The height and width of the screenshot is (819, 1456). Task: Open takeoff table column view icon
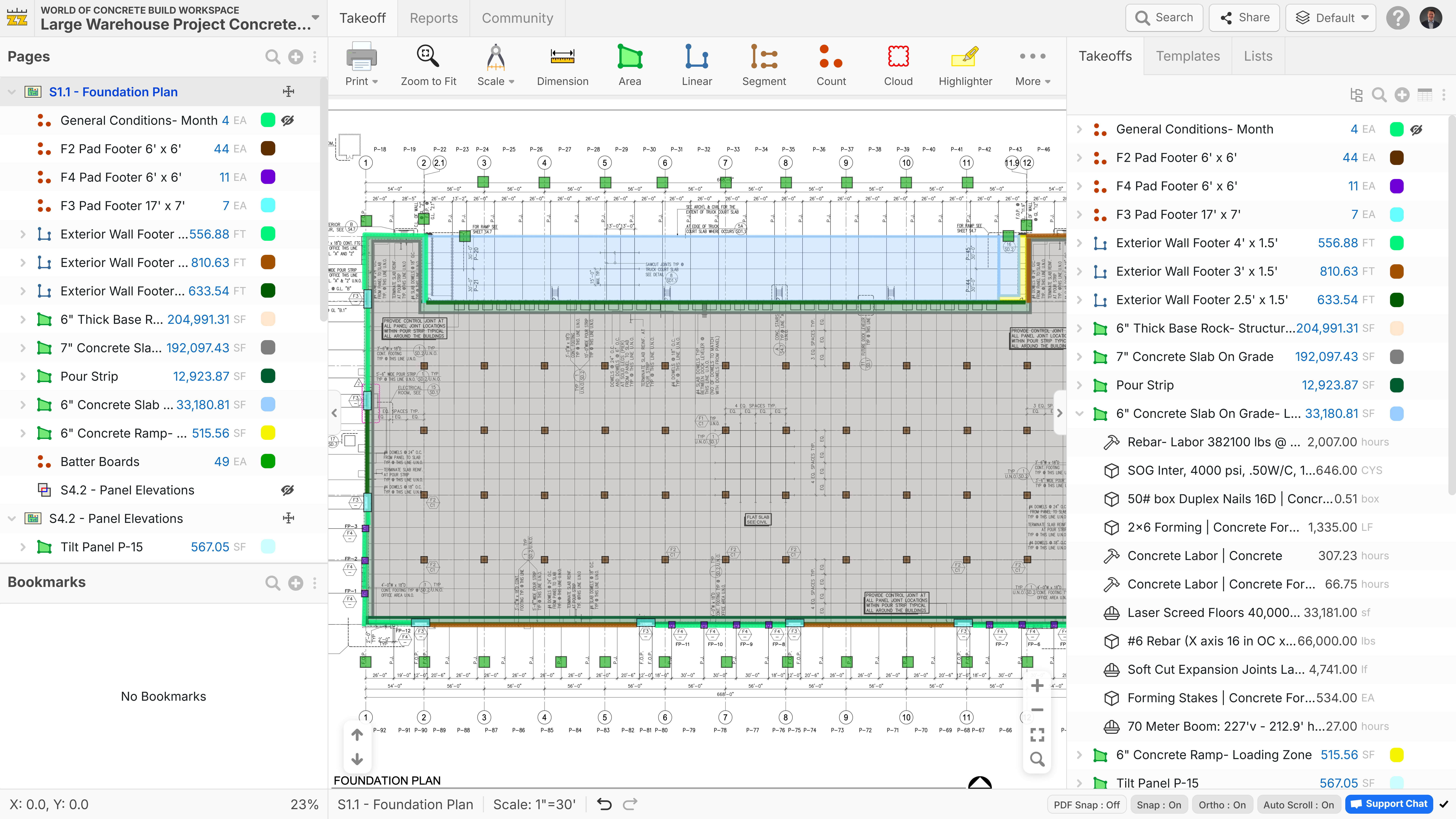pyautogui.click(x=1425, y=95)
